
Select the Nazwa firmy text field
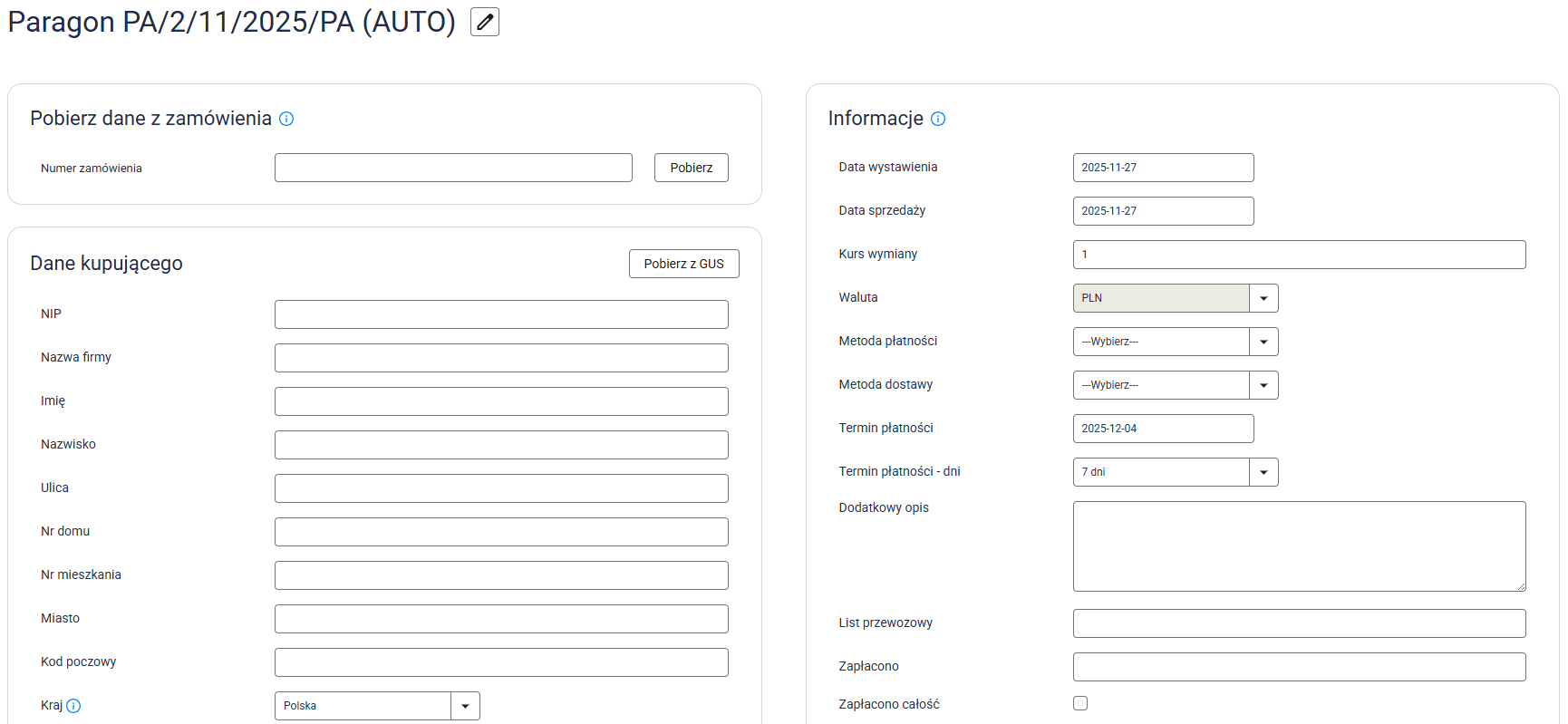point(501,358)
